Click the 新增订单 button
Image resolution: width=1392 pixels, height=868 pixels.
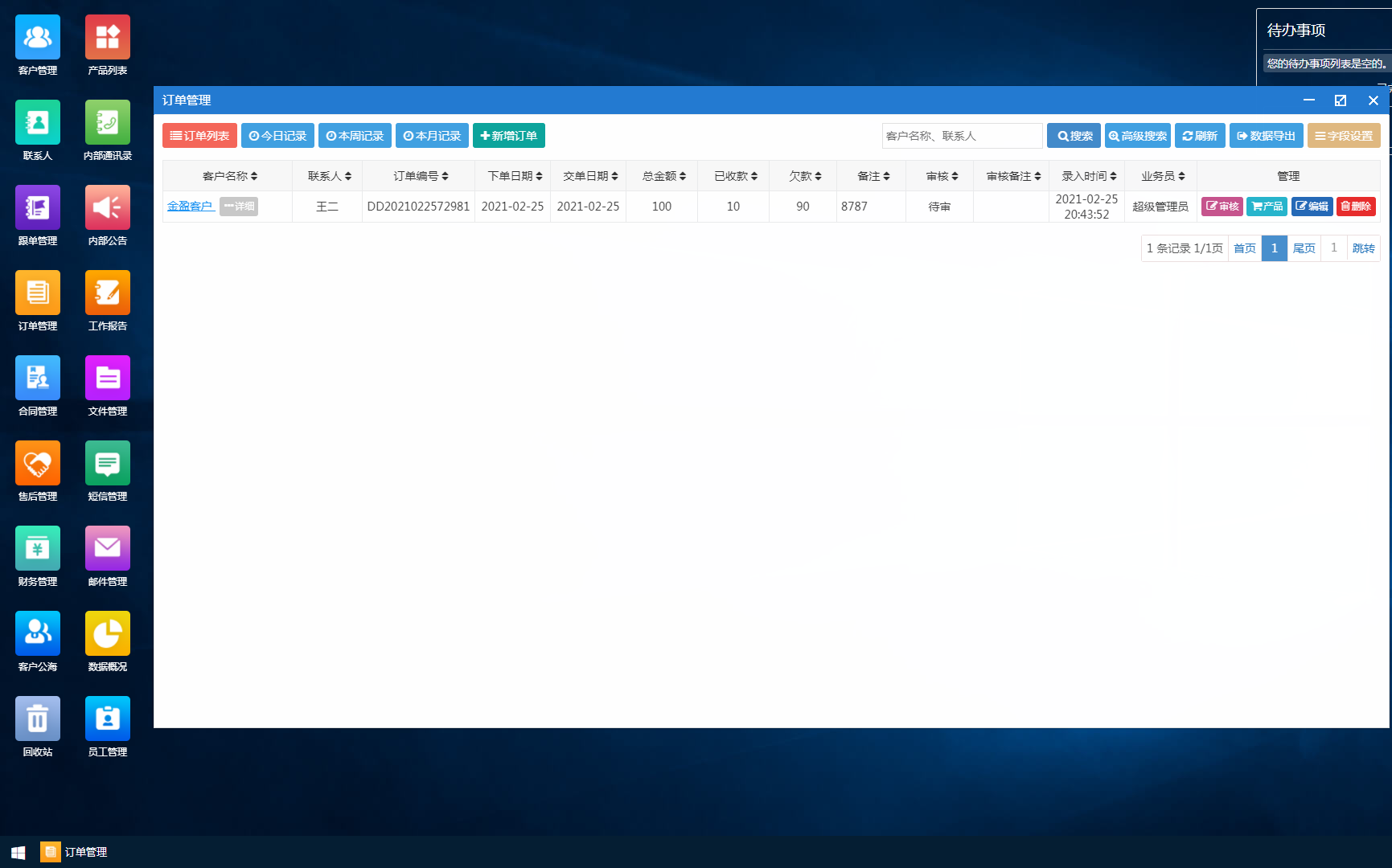509,136
